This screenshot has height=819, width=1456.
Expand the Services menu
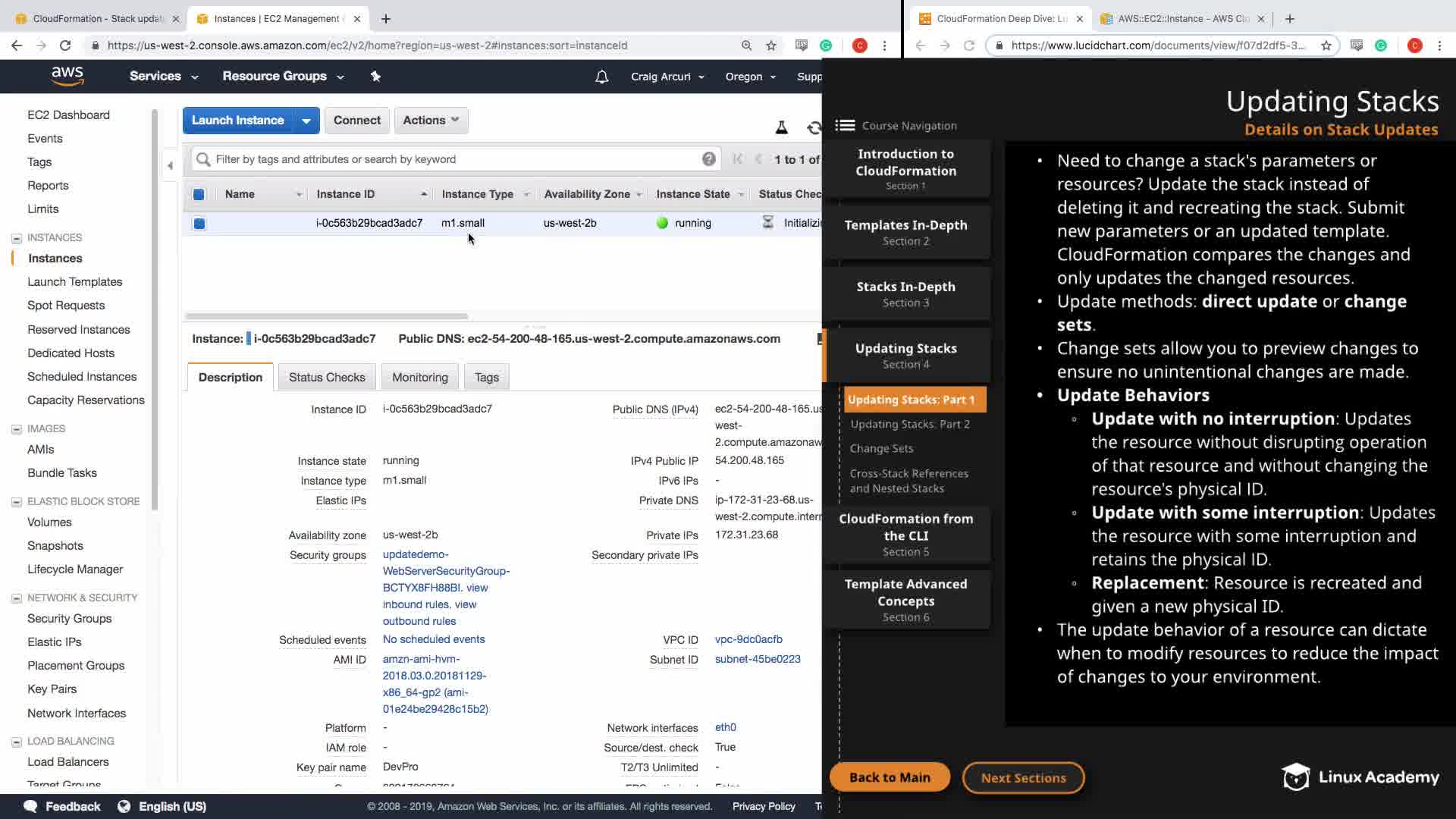tap(163, 77)
